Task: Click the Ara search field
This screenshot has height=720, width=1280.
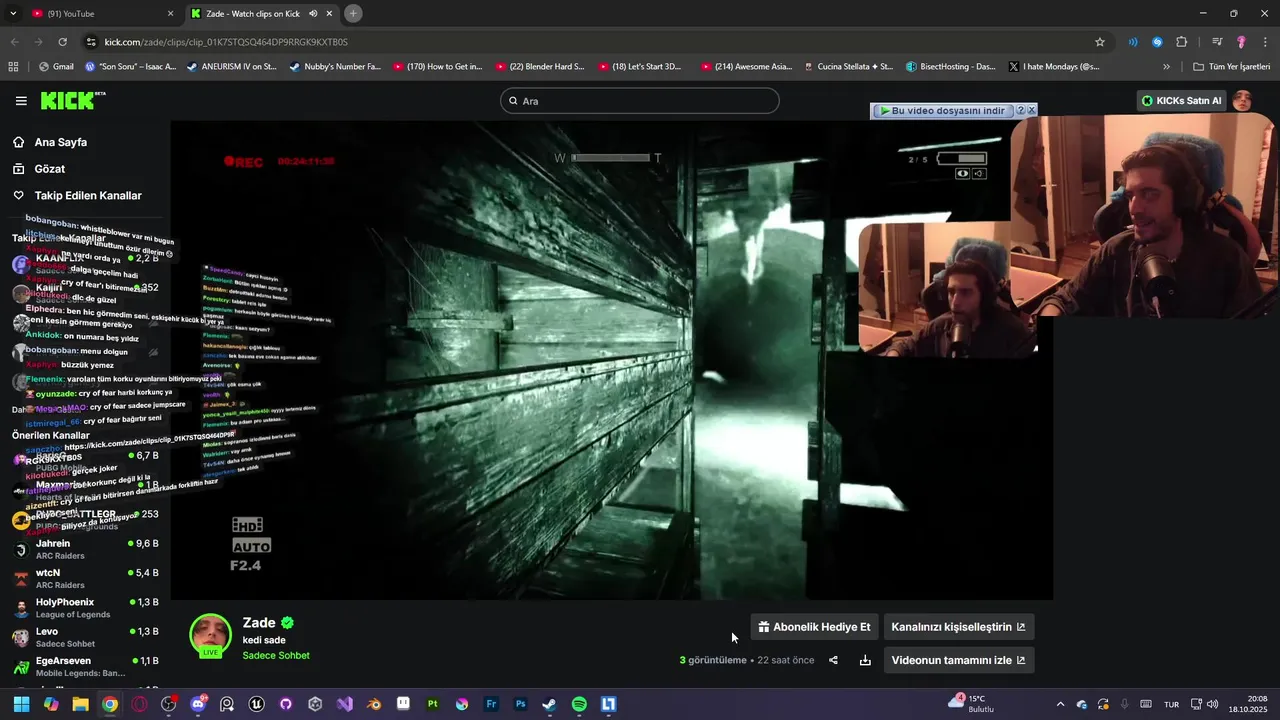Action: tap(639, 101)
